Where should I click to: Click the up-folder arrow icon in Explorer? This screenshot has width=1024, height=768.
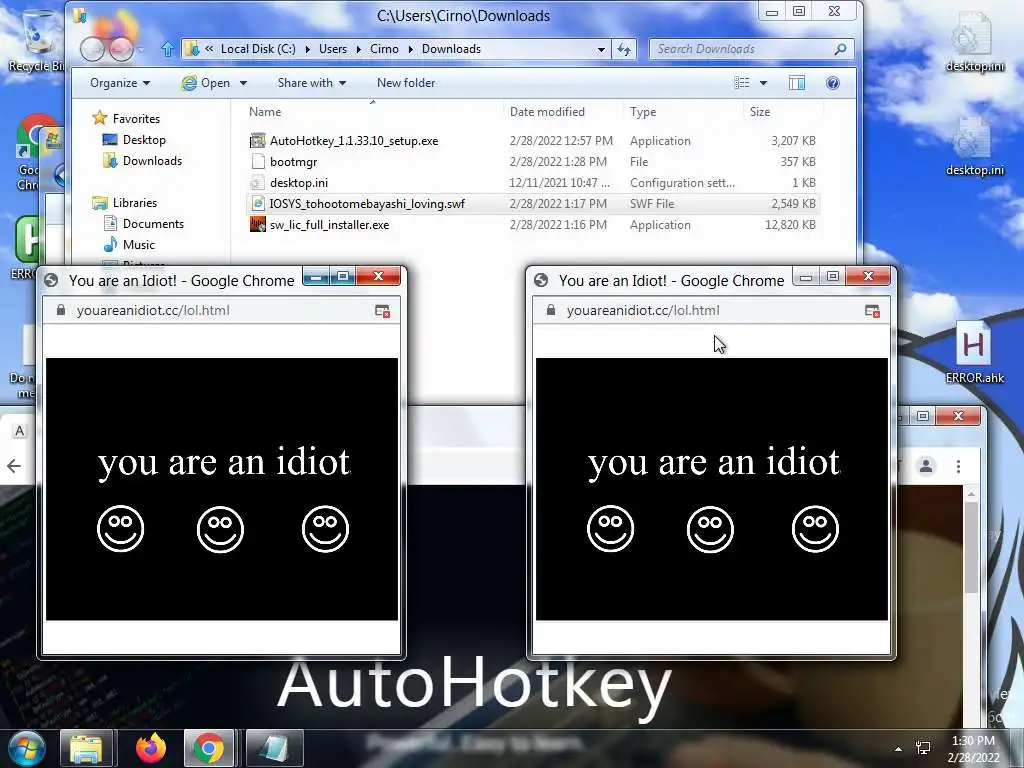pyautogui.click(x=168, y=49)
